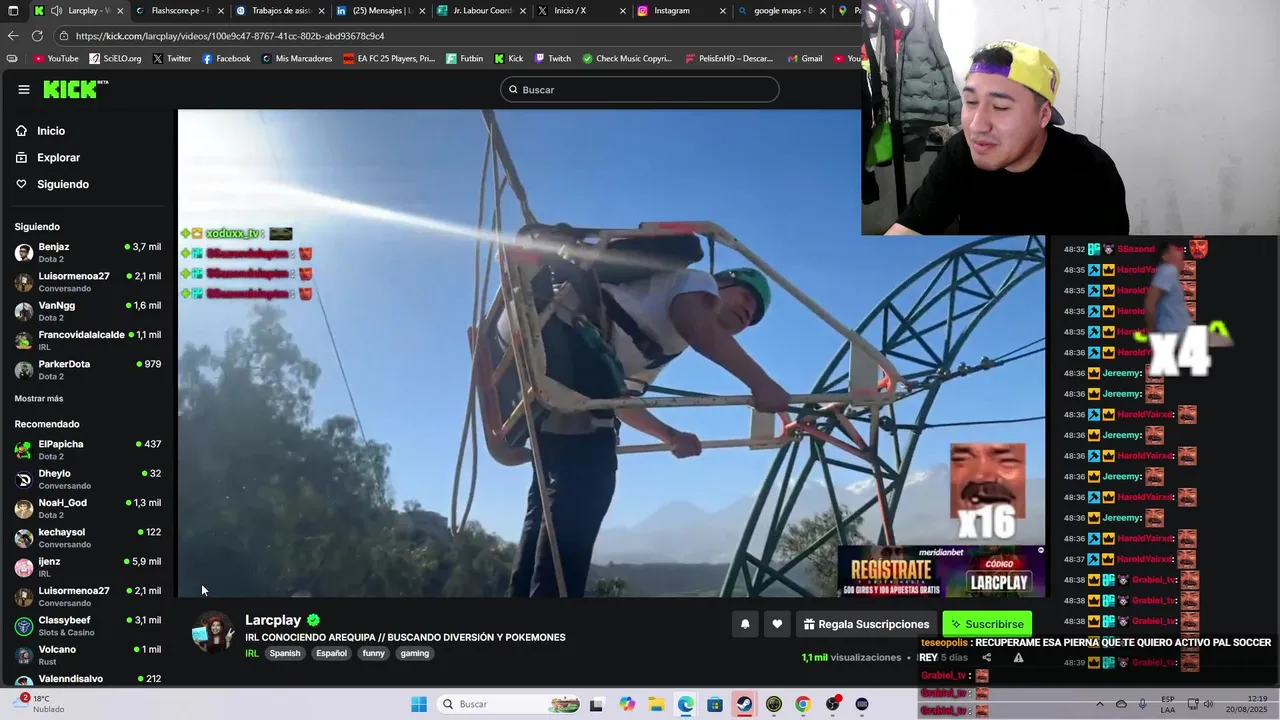Image resolution: width=1280 pixels, height=720 pixels.
Task: Open Microsoft Store from taskbar
Action: [x=715, y=704]
